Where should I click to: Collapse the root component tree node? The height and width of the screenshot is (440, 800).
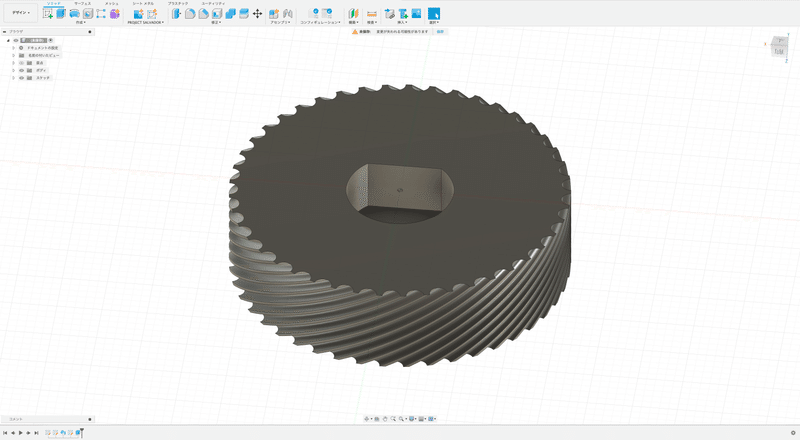click(8, 40)
